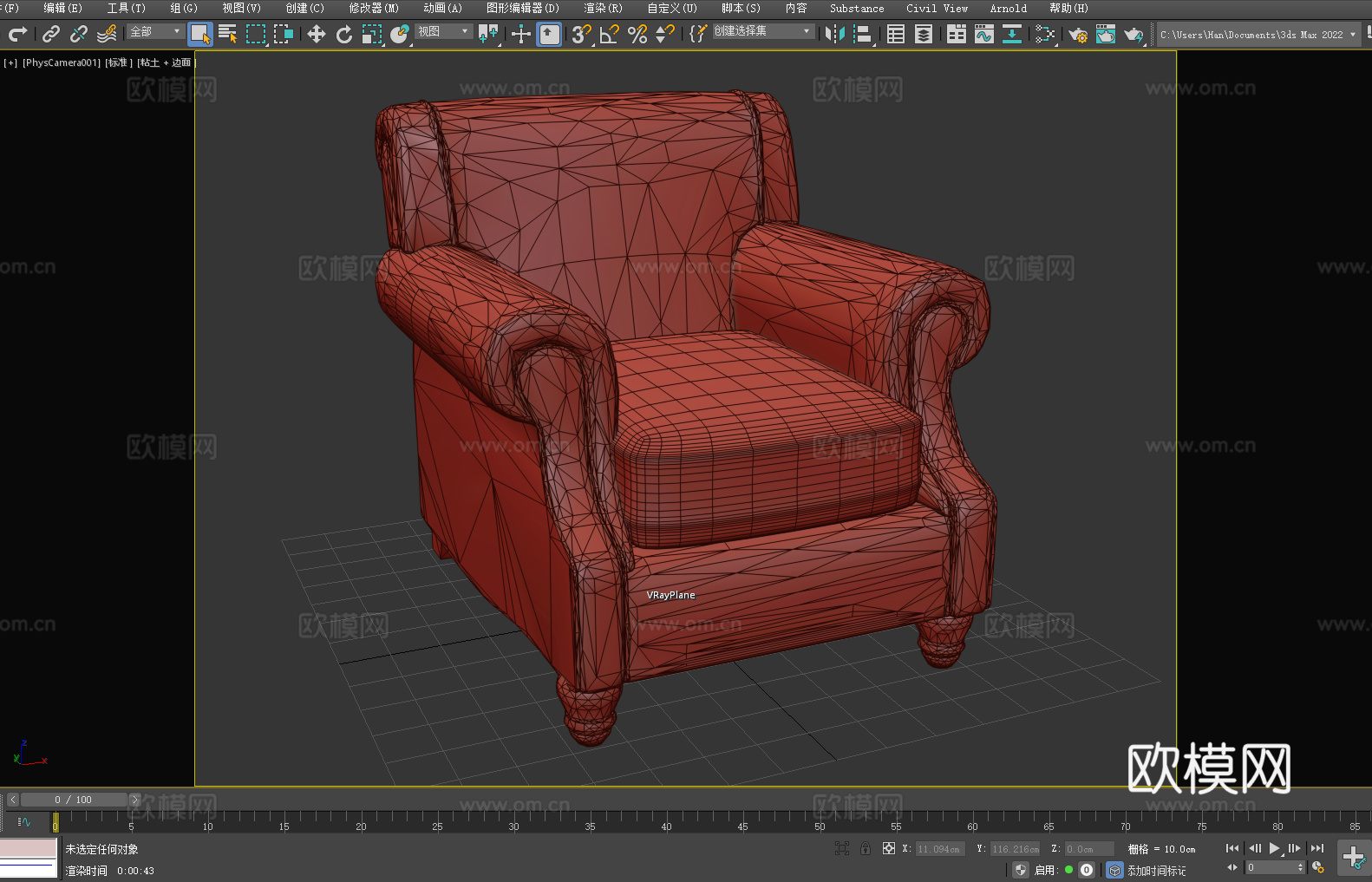1372x882 pixels.
Task: Toggle the Angle Snap button
Action: click(x=610, y=34)
